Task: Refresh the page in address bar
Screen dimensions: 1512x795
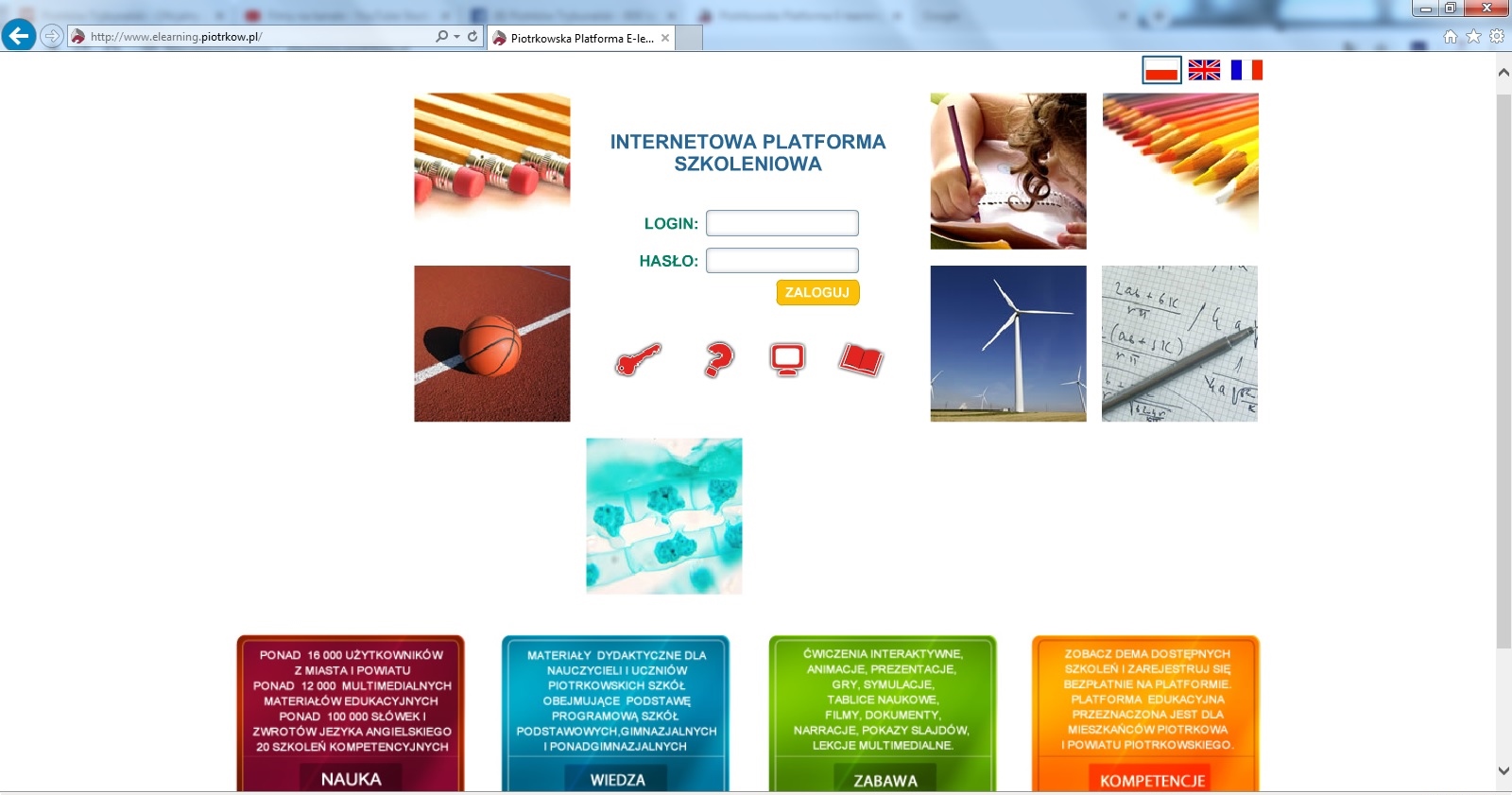Action: pyautogui.click(x=472, y=37)
